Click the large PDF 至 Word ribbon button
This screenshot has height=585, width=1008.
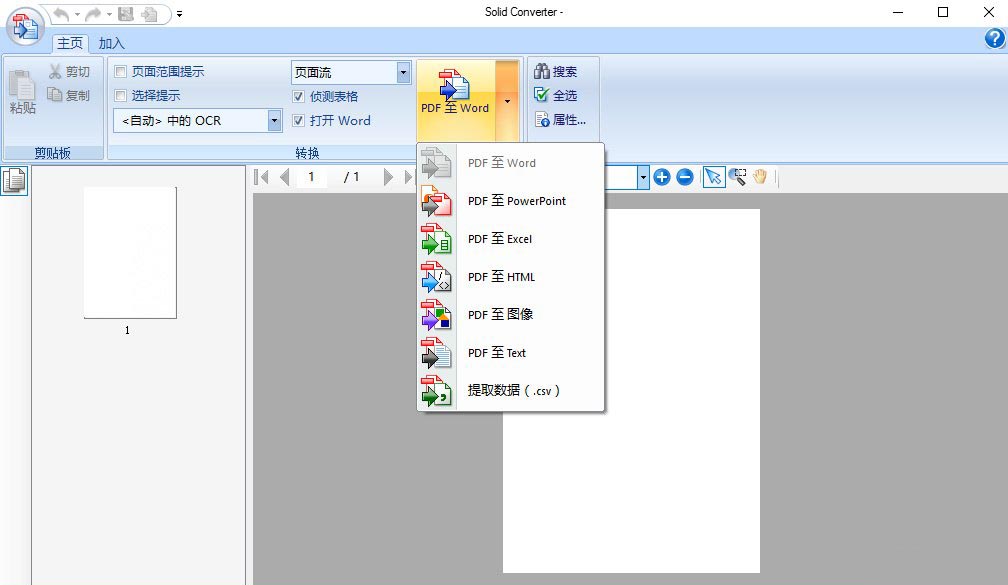(455, 101)
